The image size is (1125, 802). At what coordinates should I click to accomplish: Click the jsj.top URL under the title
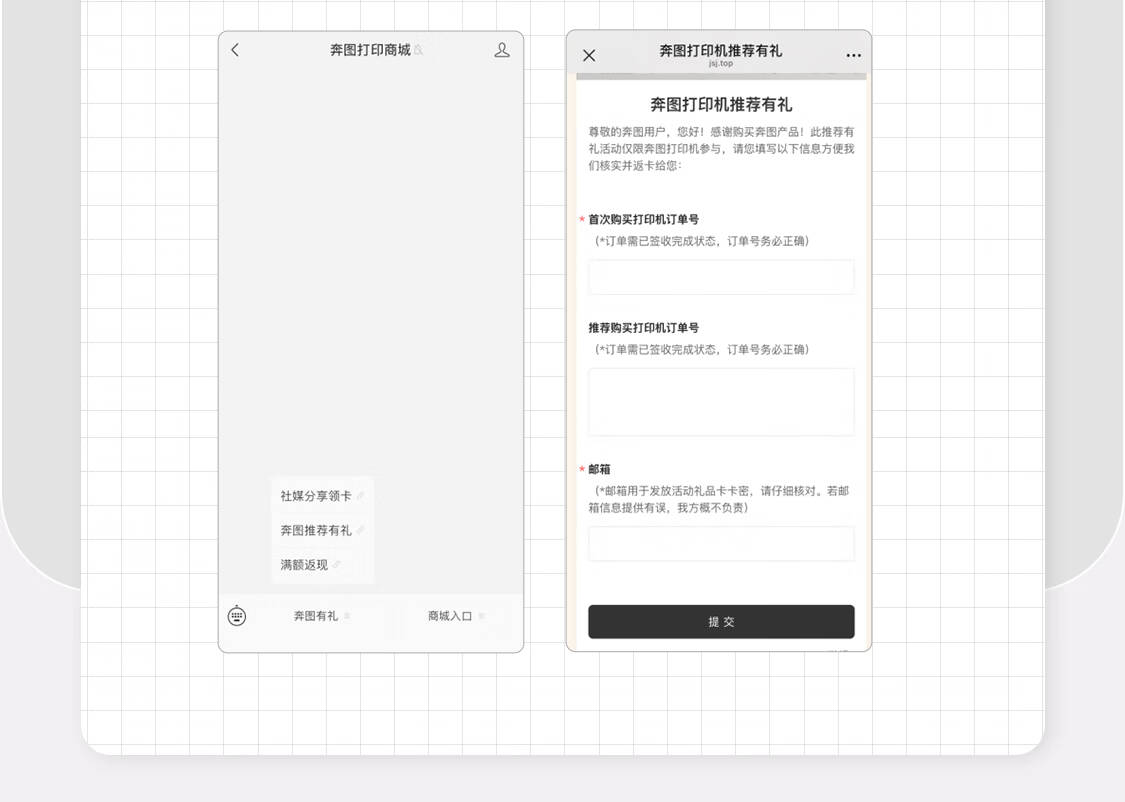tap(721, 63)
